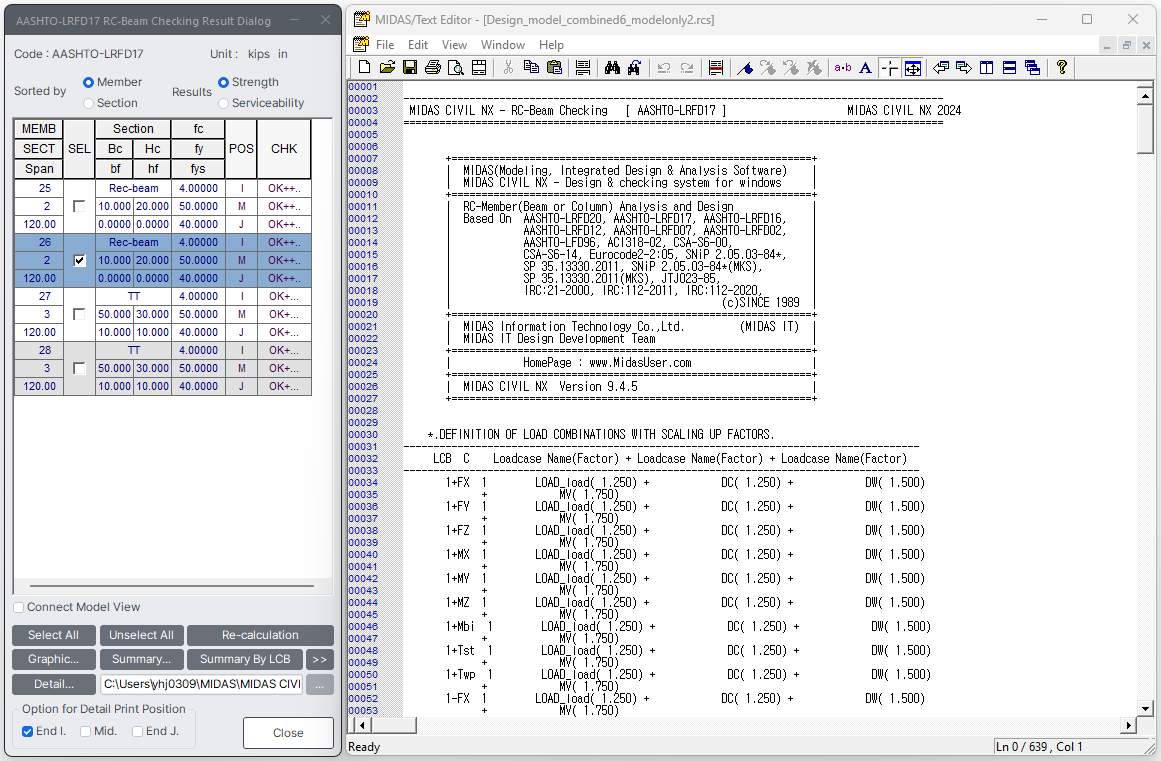Image resolution: width=1161 pixels, height=761 pixels.
Task: Click the Replace binoculars-with-arrow icon
Action: click(635, 67)
